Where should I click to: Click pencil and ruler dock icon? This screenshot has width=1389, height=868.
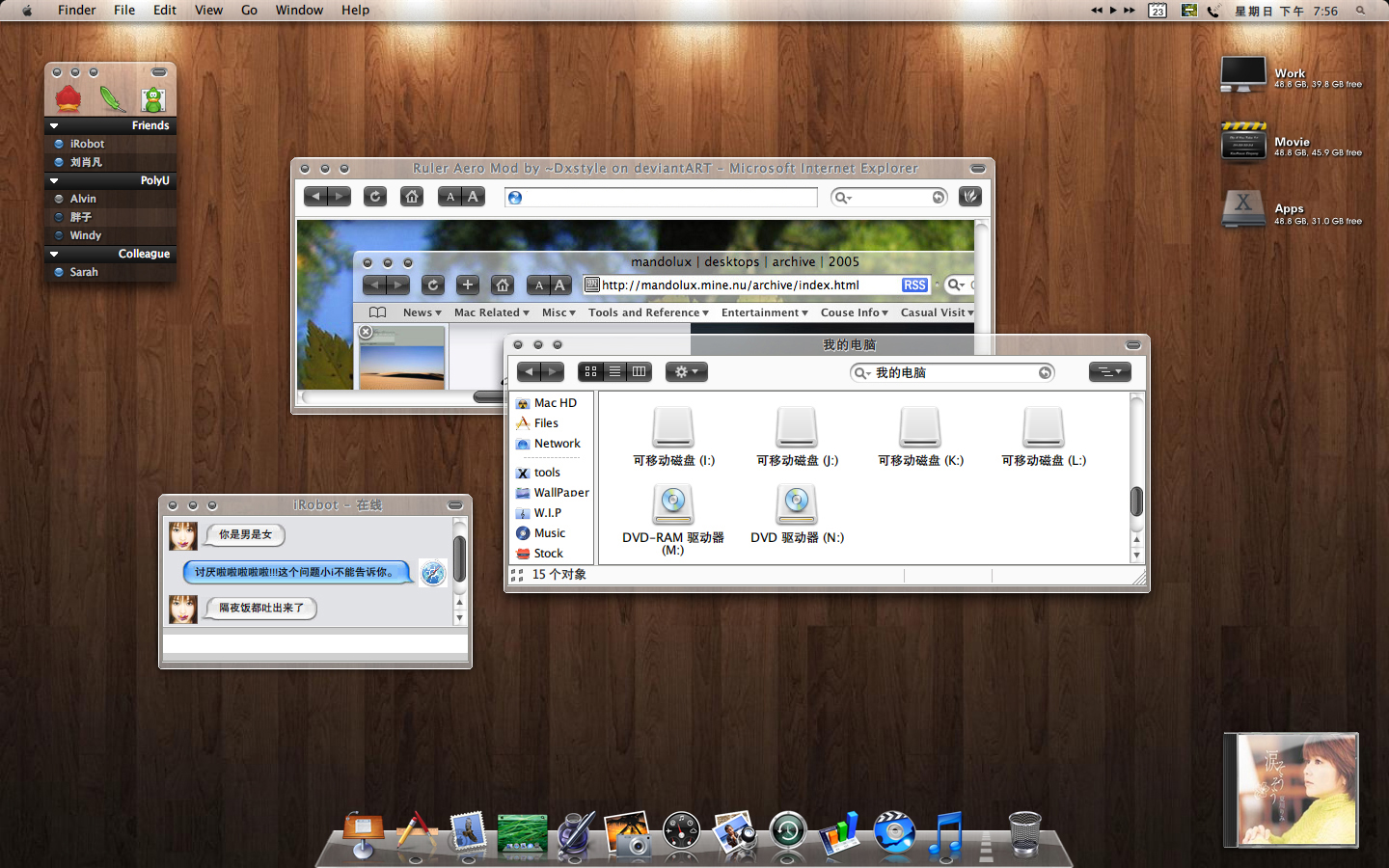pos(416,833)
